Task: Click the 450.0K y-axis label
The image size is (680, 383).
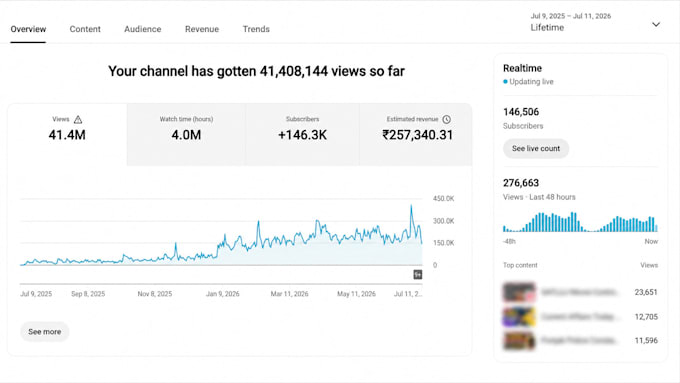Action: 443,198
